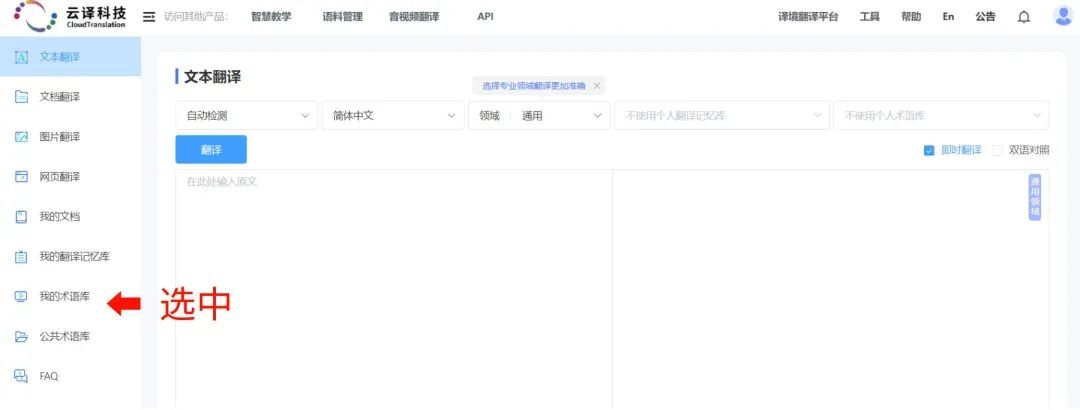Image resolution: width=1080 pixels, height=410 pixels.
Task: Enable the 双语对照 checkbox
Action: (x=997, y=150)
